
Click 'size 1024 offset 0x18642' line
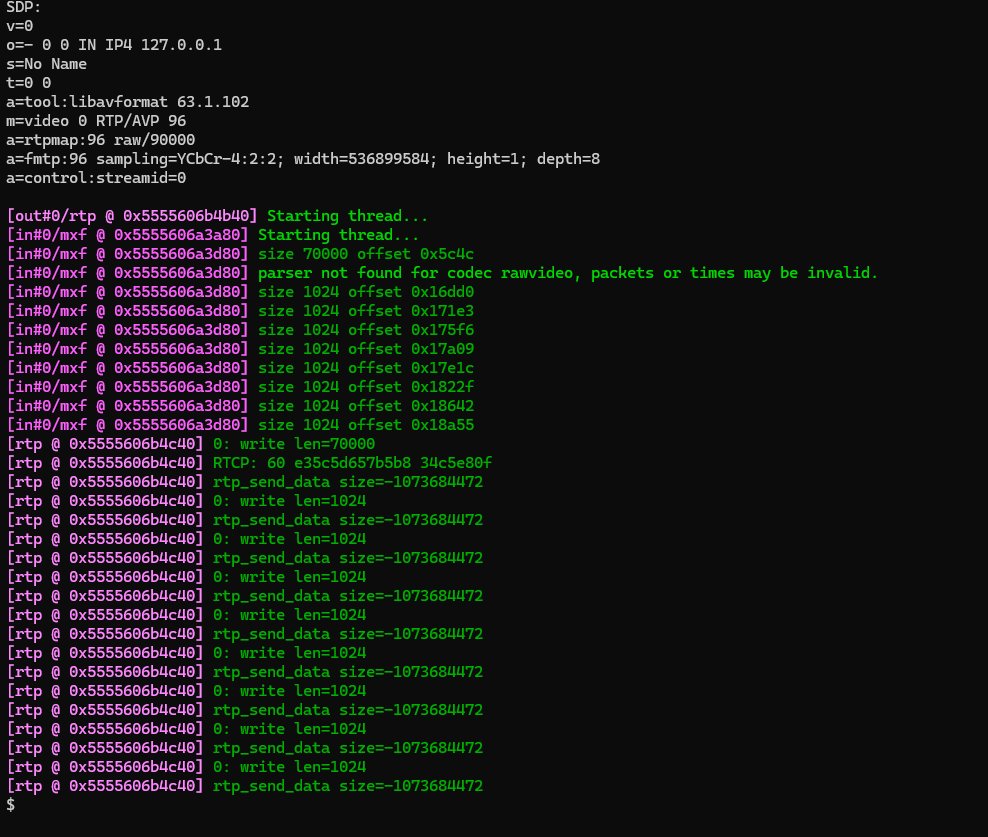366,405
